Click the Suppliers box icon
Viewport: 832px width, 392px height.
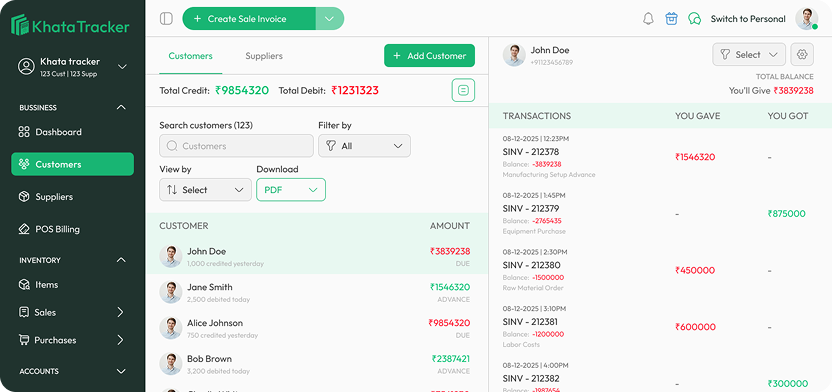click(24, 197)
